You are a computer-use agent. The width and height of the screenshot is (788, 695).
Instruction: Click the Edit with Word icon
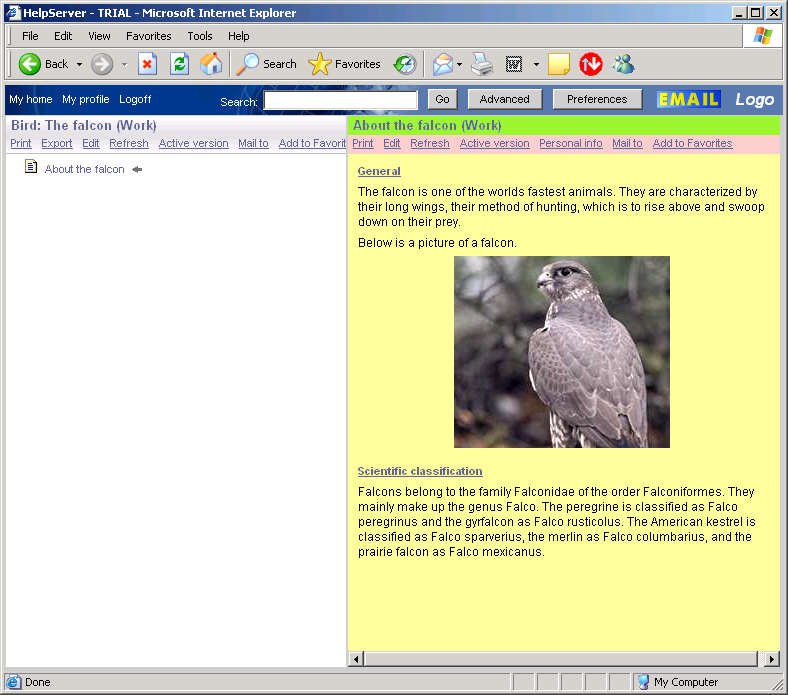514,64
